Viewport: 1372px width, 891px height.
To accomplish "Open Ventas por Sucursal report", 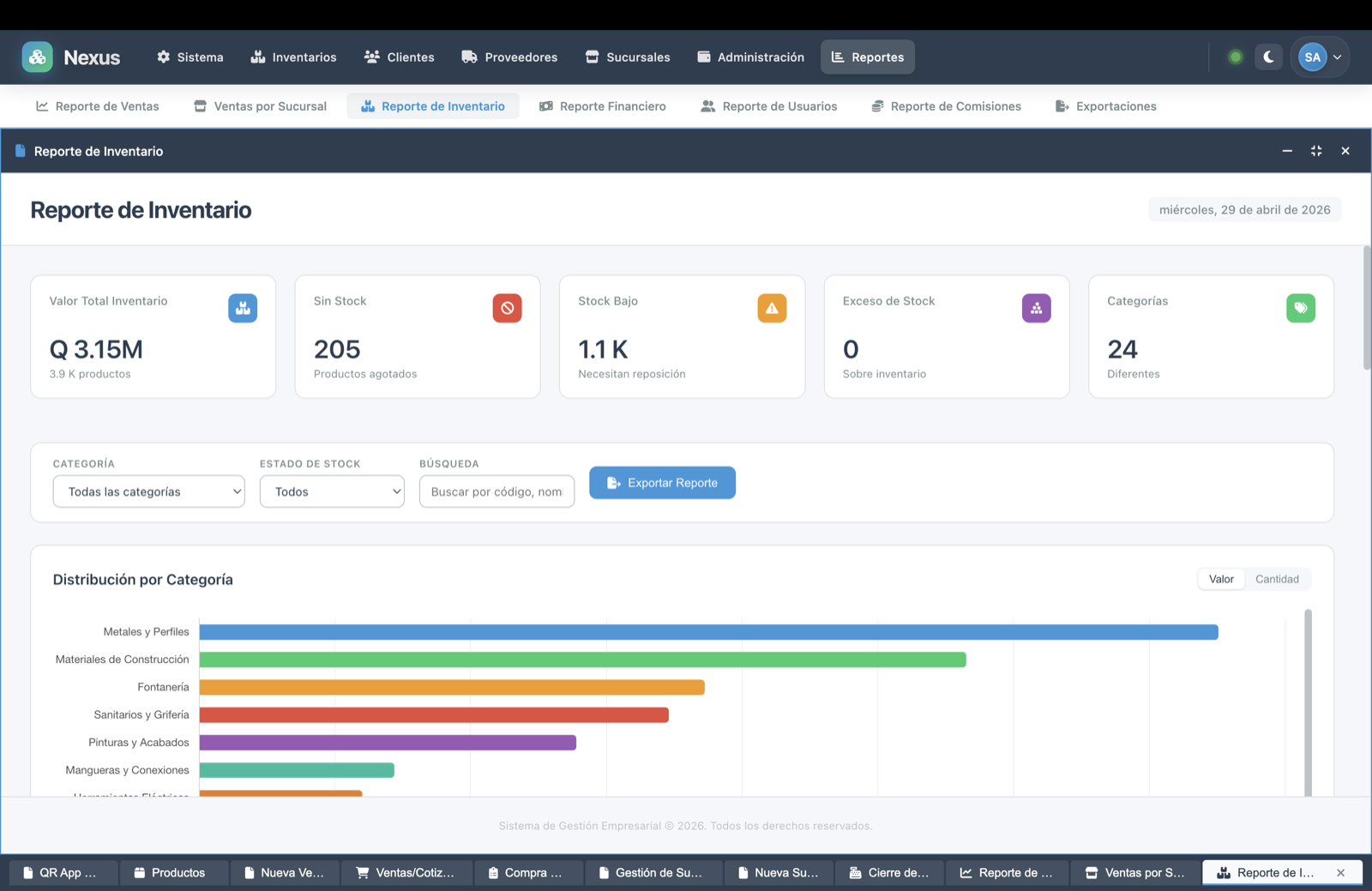I will pos(259,105).
